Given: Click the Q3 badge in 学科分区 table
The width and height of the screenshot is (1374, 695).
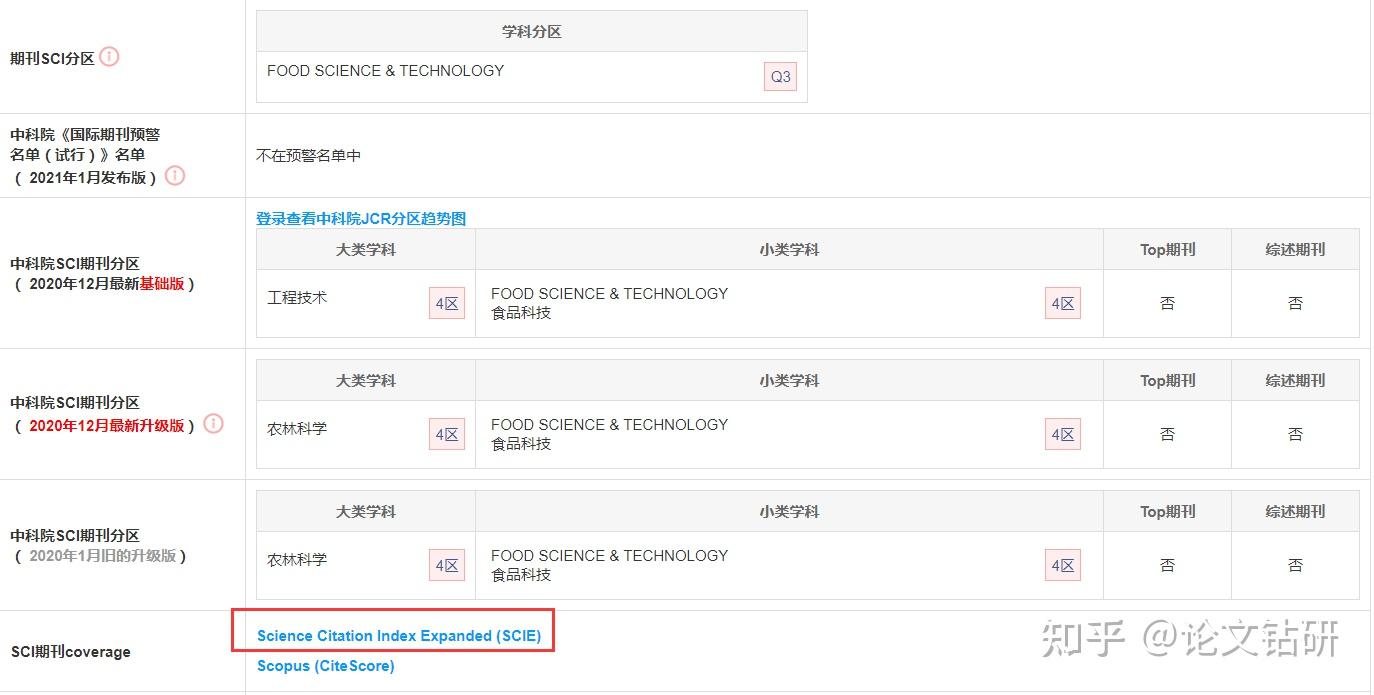Looking at the screenshot, I should [780, 77].
